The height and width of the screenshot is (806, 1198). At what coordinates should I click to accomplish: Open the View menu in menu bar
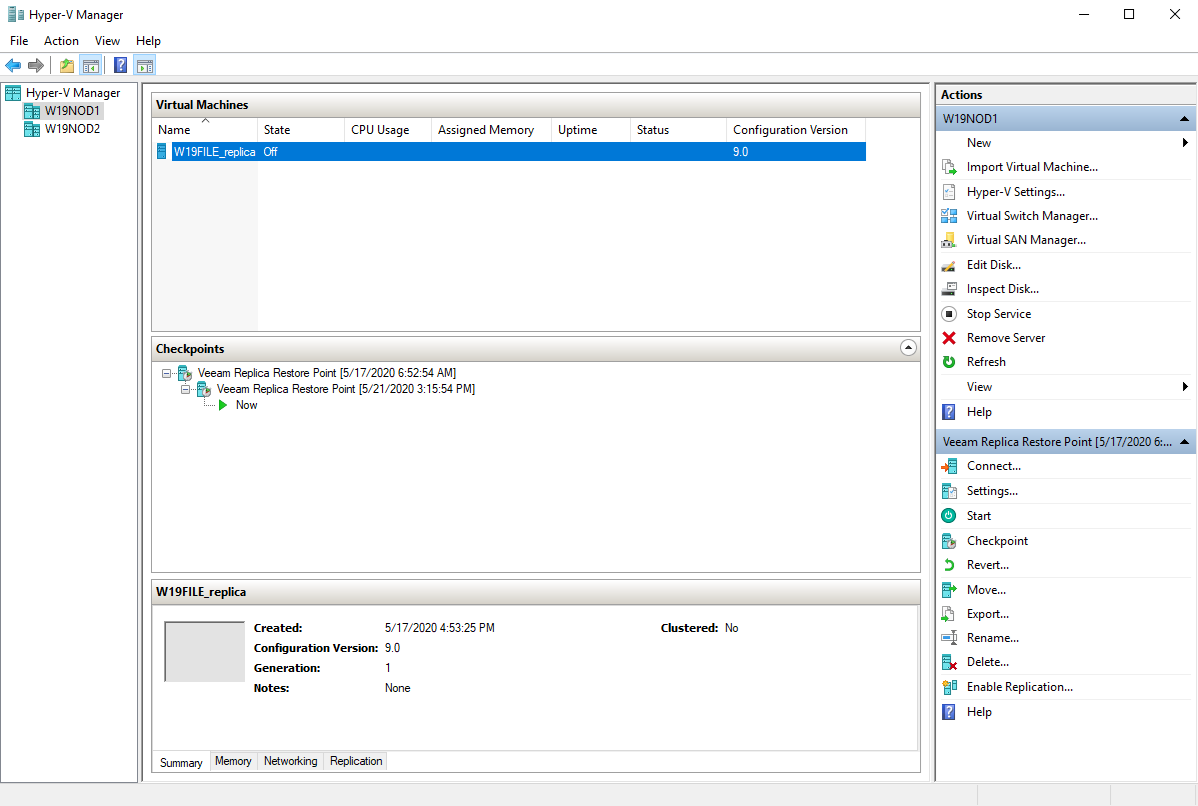(107, 41)
